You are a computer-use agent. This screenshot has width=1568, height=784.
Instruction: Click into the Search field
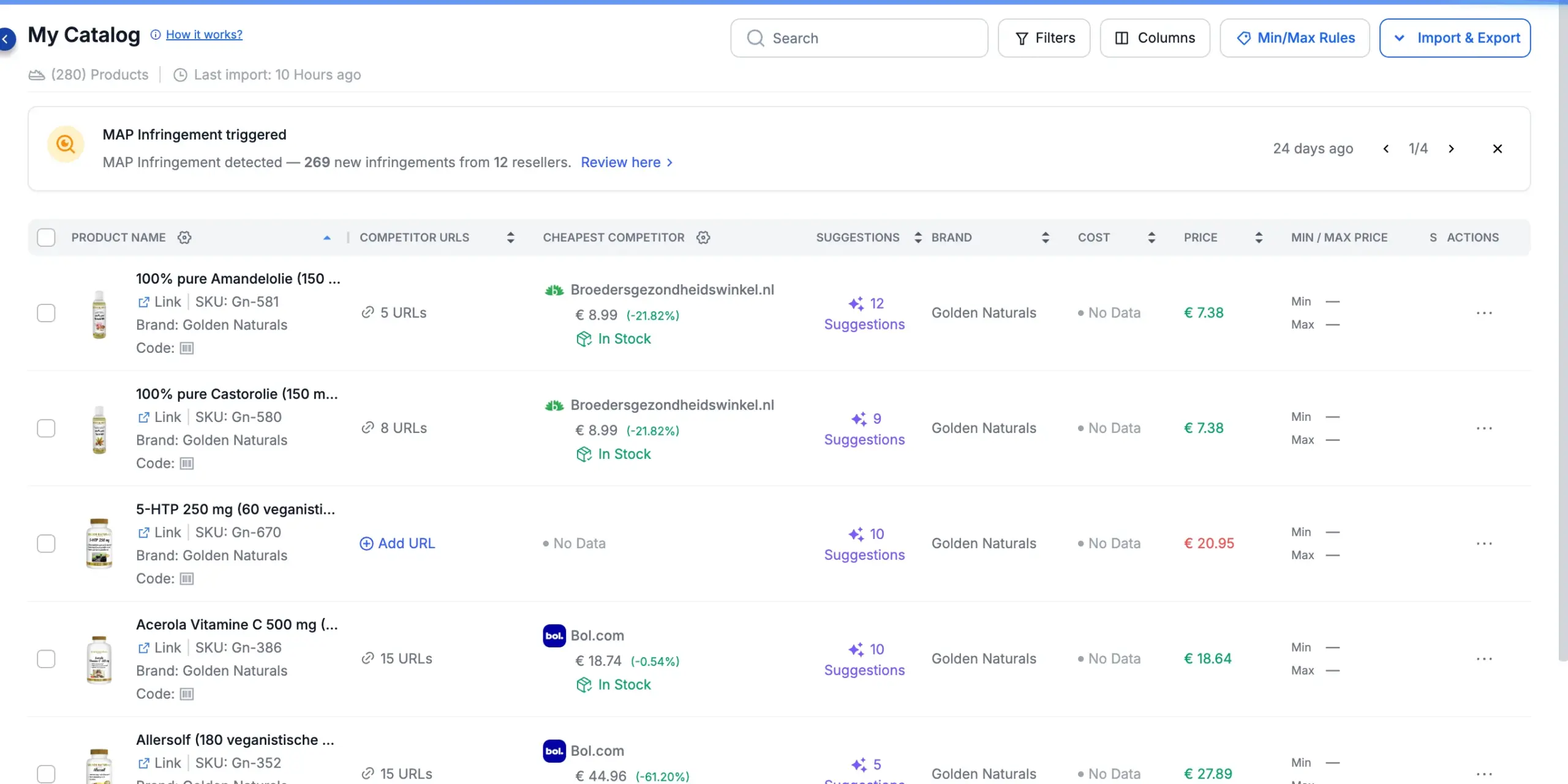[859, 38]
